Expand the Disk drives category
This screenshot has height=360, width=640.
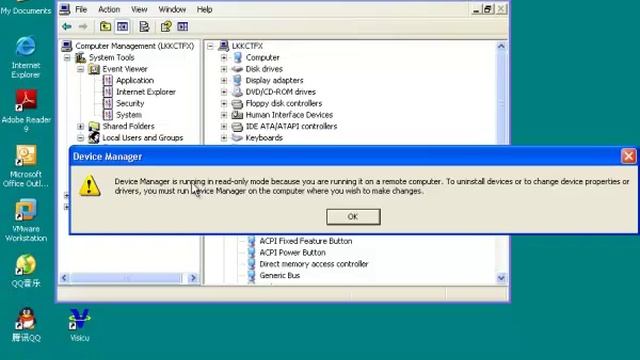[x=224, y=69]
